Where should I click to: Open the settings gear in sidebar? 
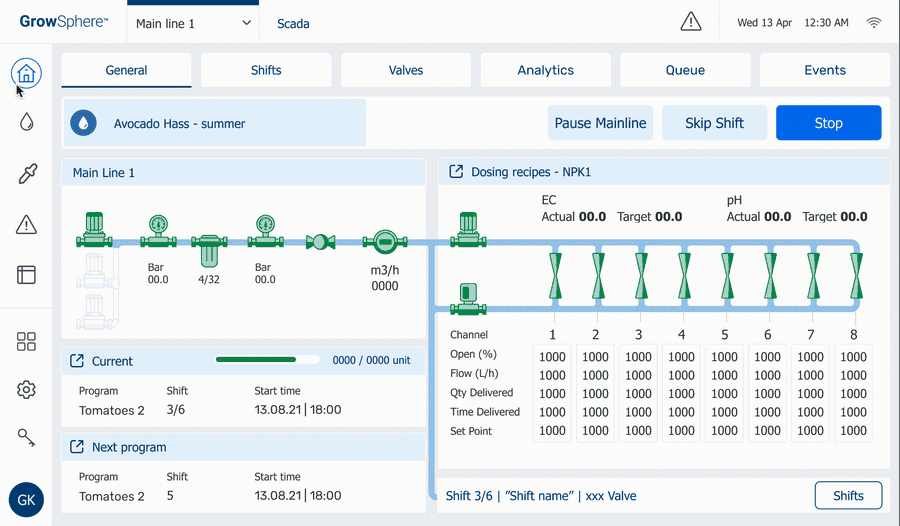[26, 390]
